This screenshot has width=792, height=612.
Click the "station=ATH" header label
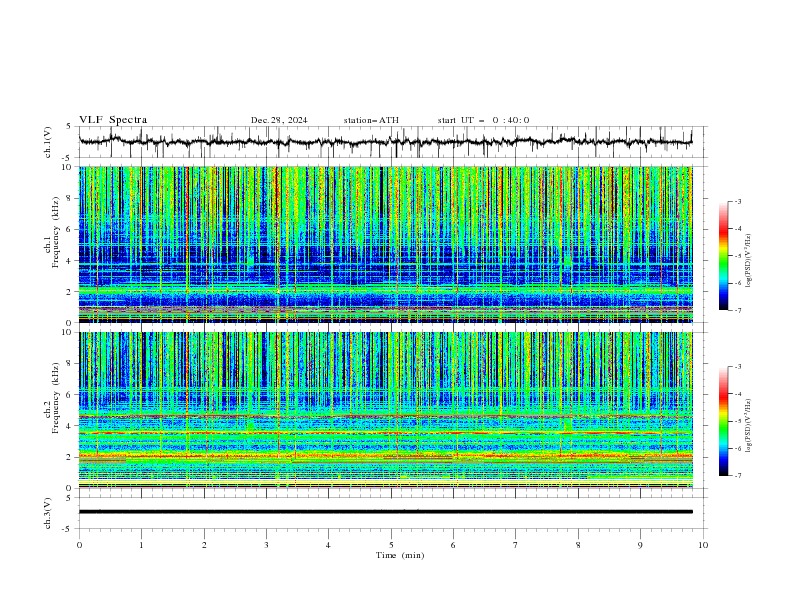click(371, 120)
